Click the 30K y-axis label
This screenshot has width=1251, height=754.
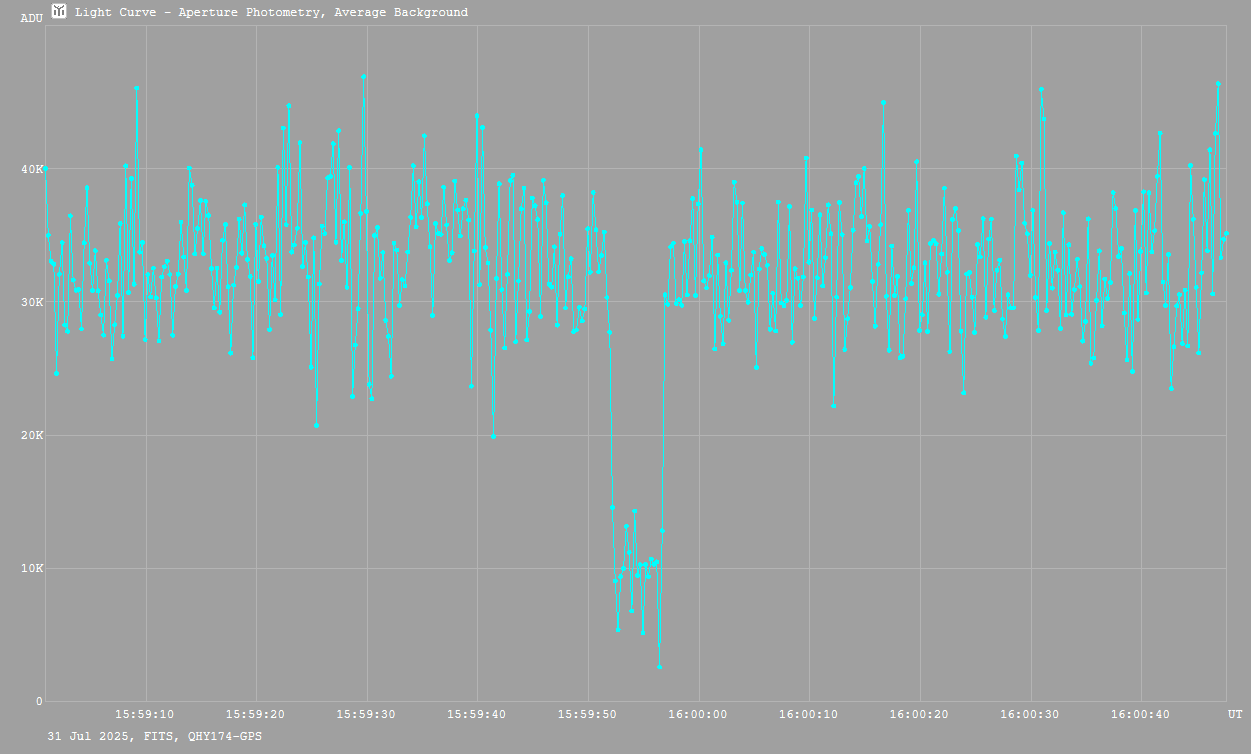tap(31, 302)
